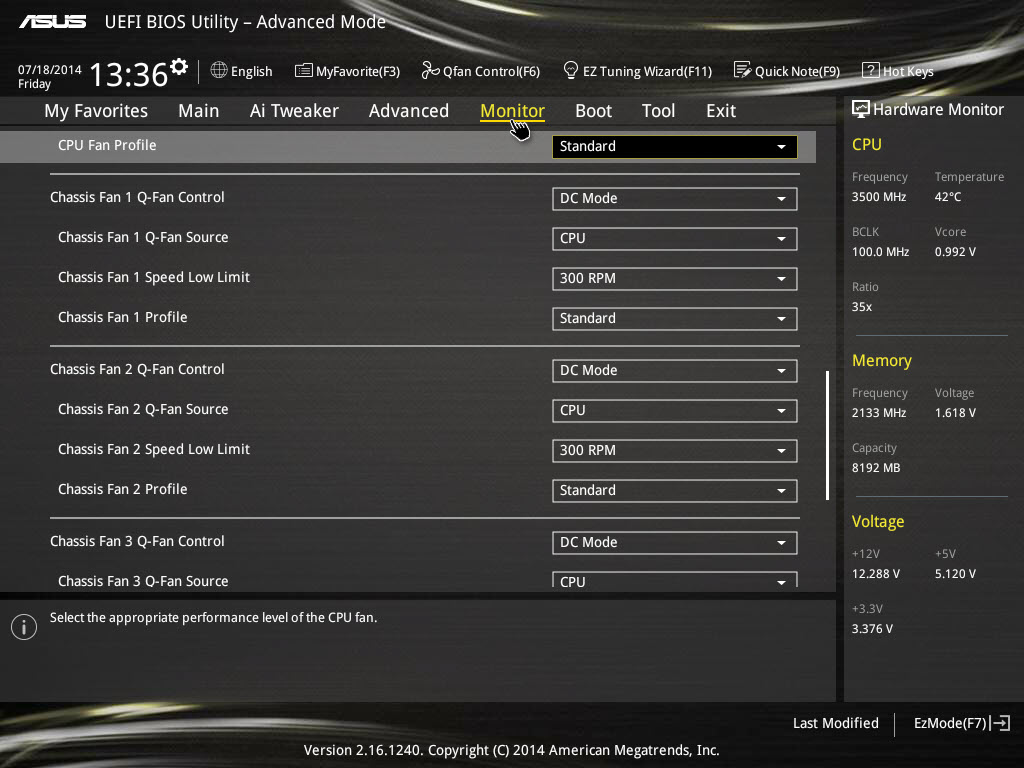Click the memory frequency value 2133 MHz
This screenshot has width=1024, height=768.
tap(879, 413)
